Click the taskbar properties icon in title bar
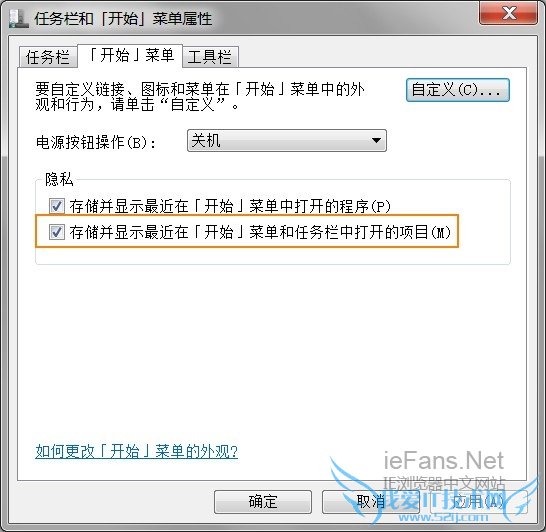Screen dimensions: 546x532 click(18, 18)
